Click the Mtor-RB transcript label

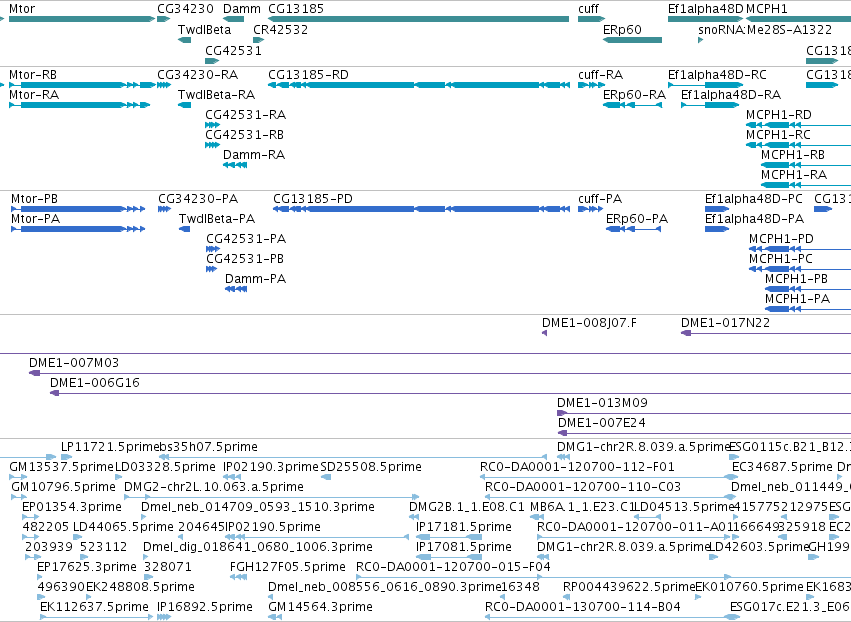tap(33, 75)
